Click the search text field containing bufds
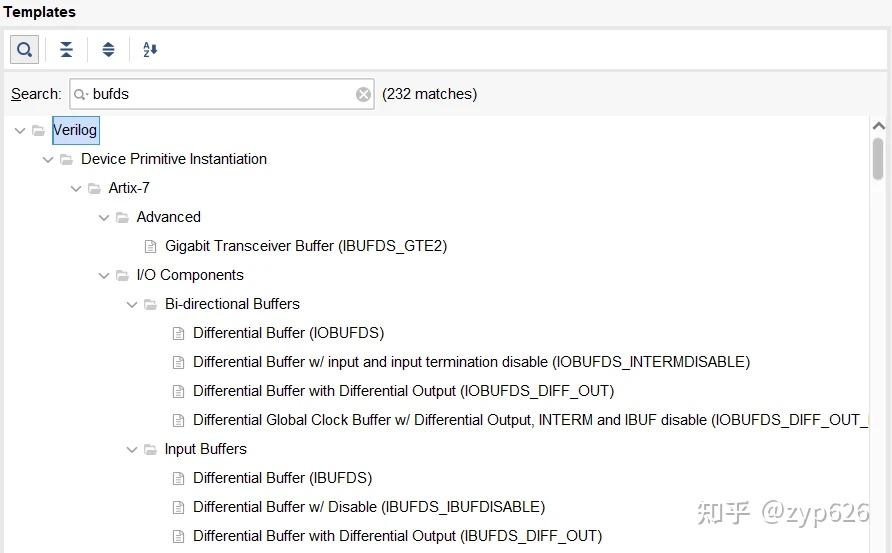The height and width of the screenshot is (553, 892). click(x=220, y=94)
